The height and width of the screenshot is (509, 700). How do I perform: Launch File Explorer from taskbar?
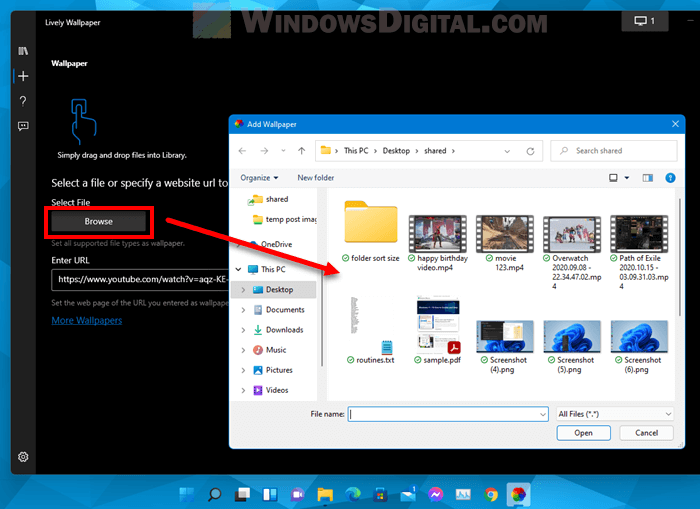pyautogui.click(x=325, y=494)
